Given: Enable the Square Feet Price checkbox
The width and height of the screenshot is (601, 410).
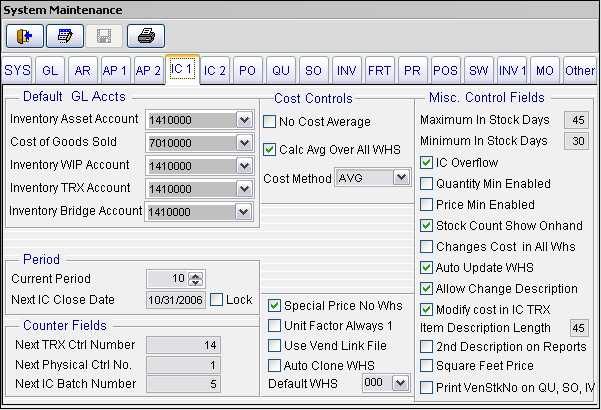Looking at the screenshot, I should (x=426, y=366).
